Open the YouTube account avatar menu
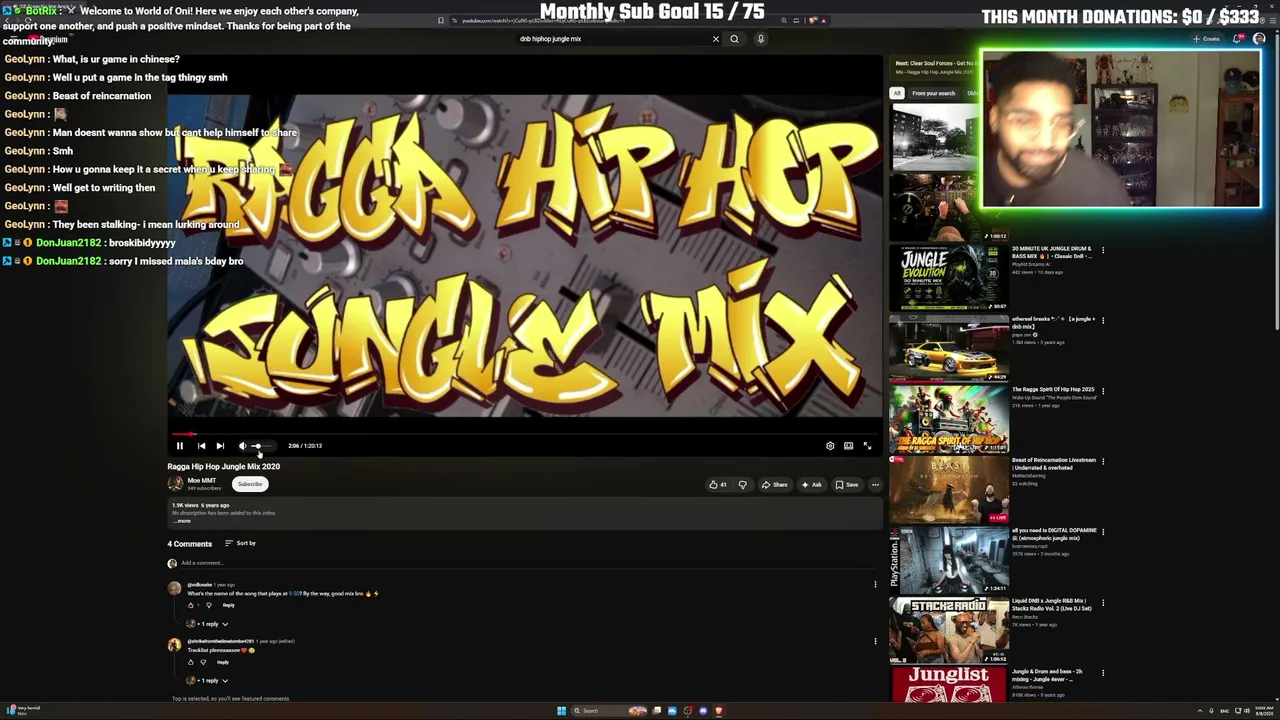Image resolution: width=1280 pixels, height=720 pixels. (x=1259, y=39)
